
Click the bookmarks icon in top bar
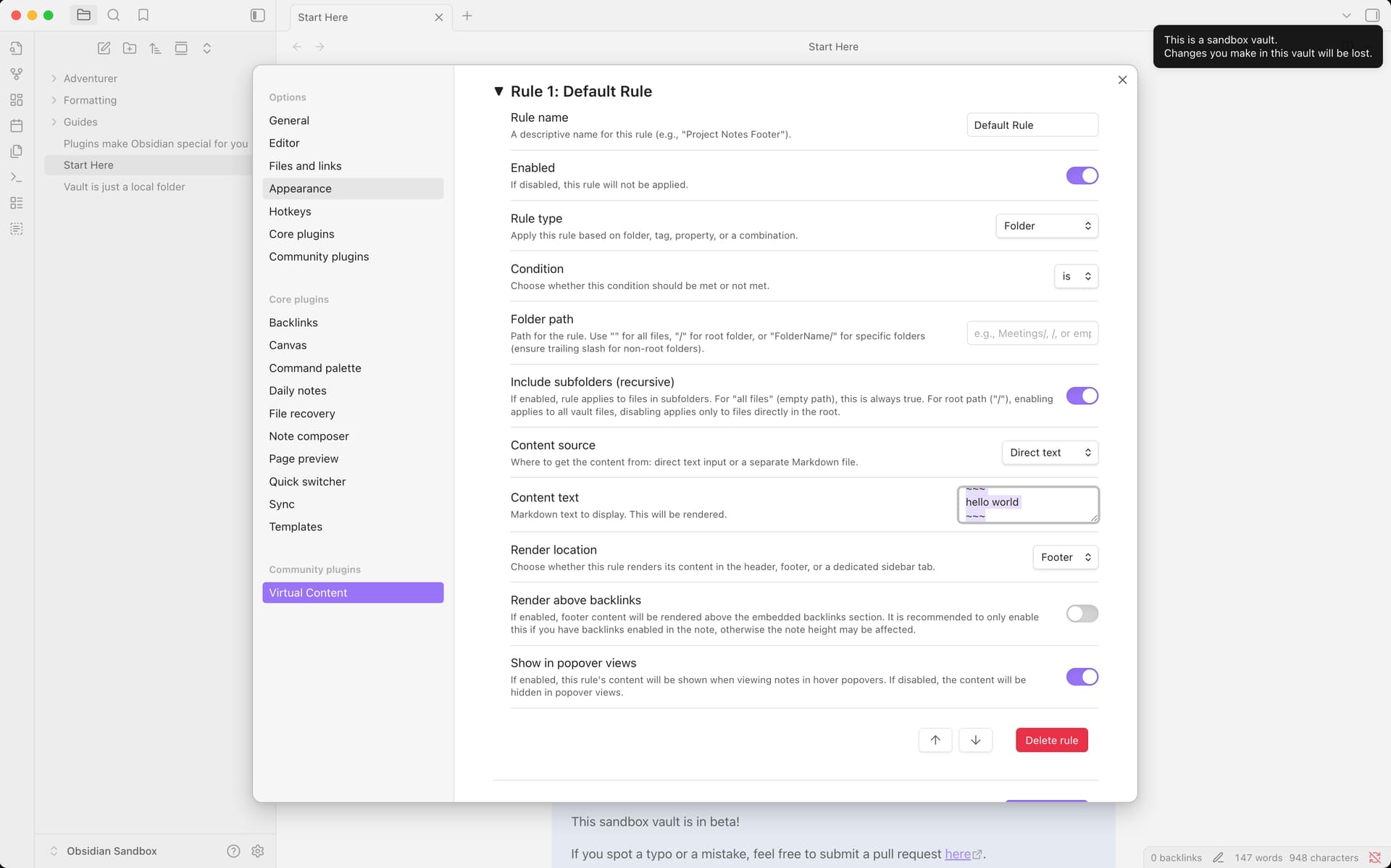143,15
